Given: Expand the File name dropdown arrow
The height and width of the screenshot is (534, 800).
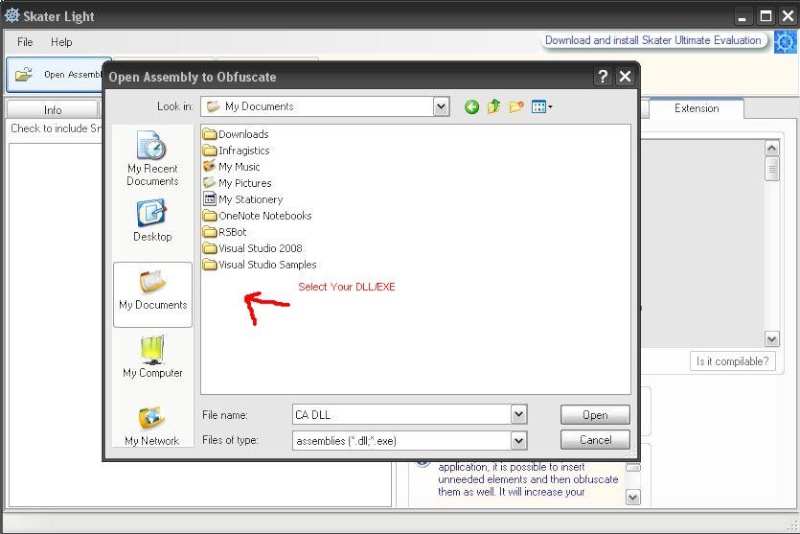Looking at the screenshot, I should pyautogui.click(x=519, y=414).
